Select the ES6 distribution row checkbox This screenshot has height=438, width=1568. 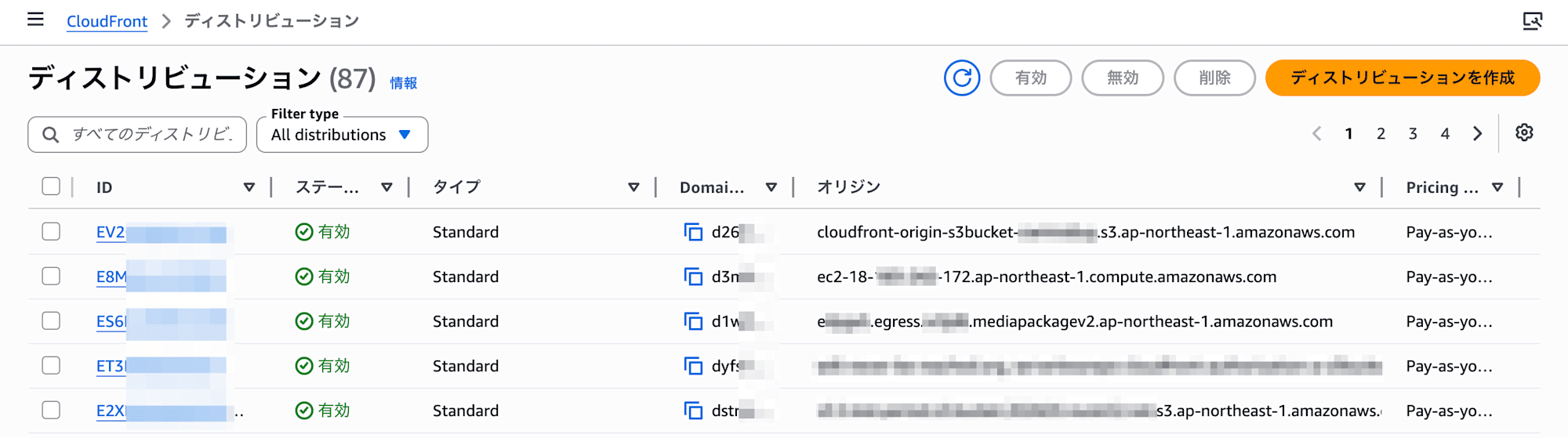point(51,320)
